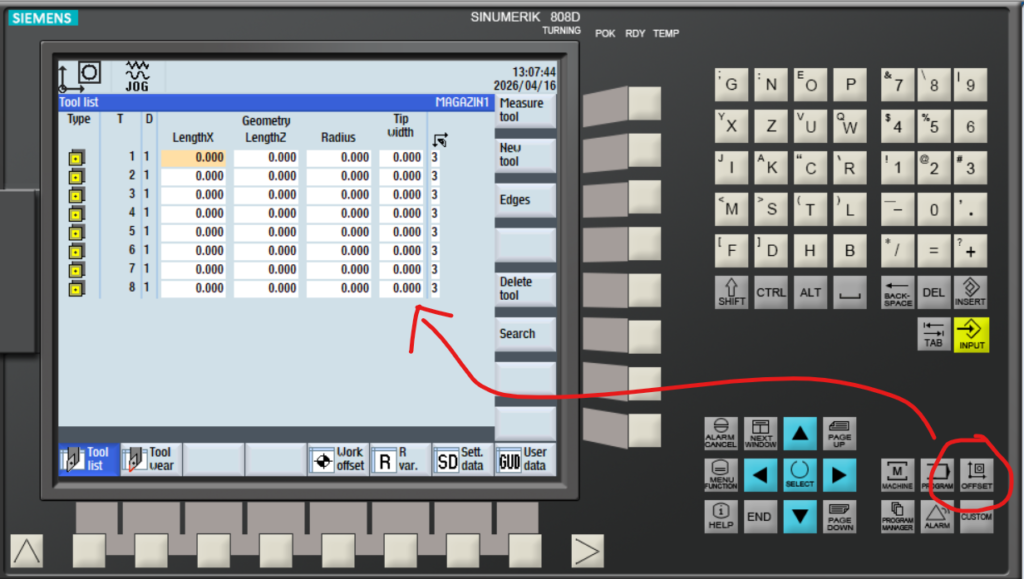Click the Delete tool softkey
Screen dimensions: 1024x579
[525, 289]
